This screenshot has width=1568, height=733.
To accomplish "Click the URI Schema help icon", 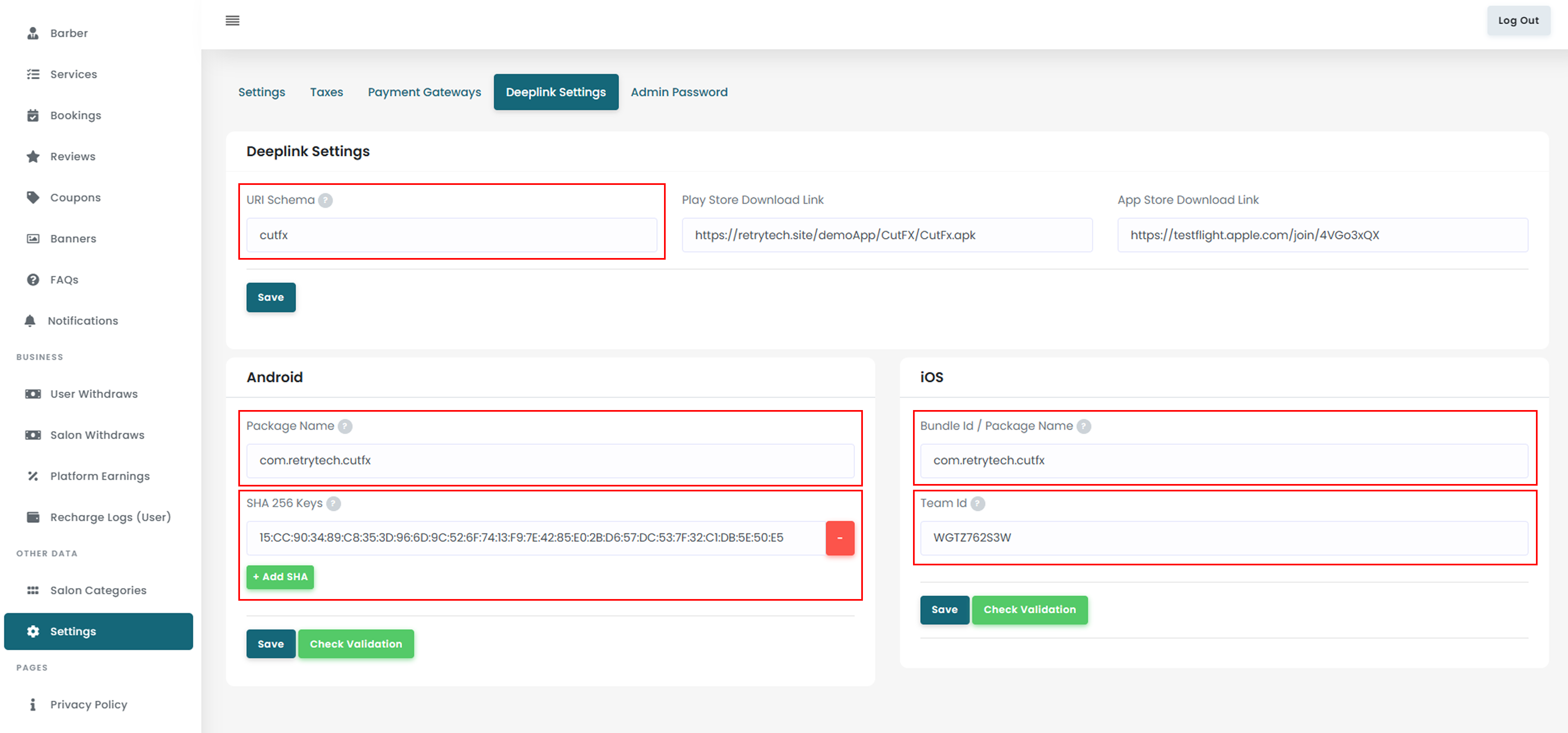I will click(326, 200).
